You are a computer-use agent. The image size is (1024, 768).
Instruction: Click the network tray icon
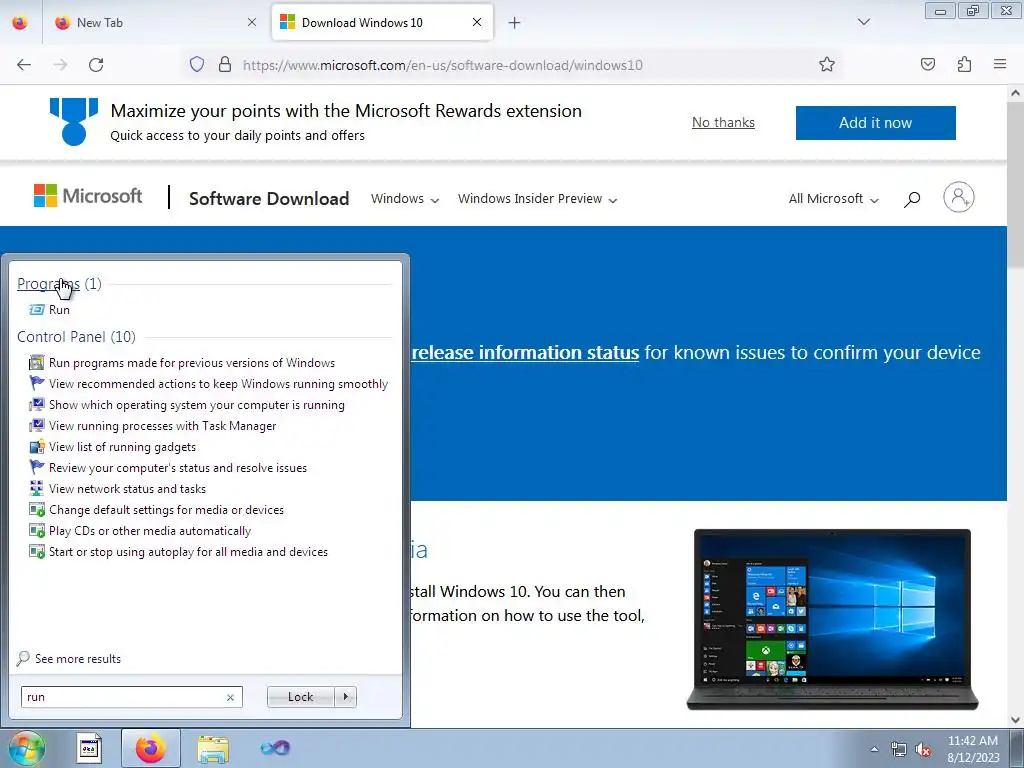(899, 749)
